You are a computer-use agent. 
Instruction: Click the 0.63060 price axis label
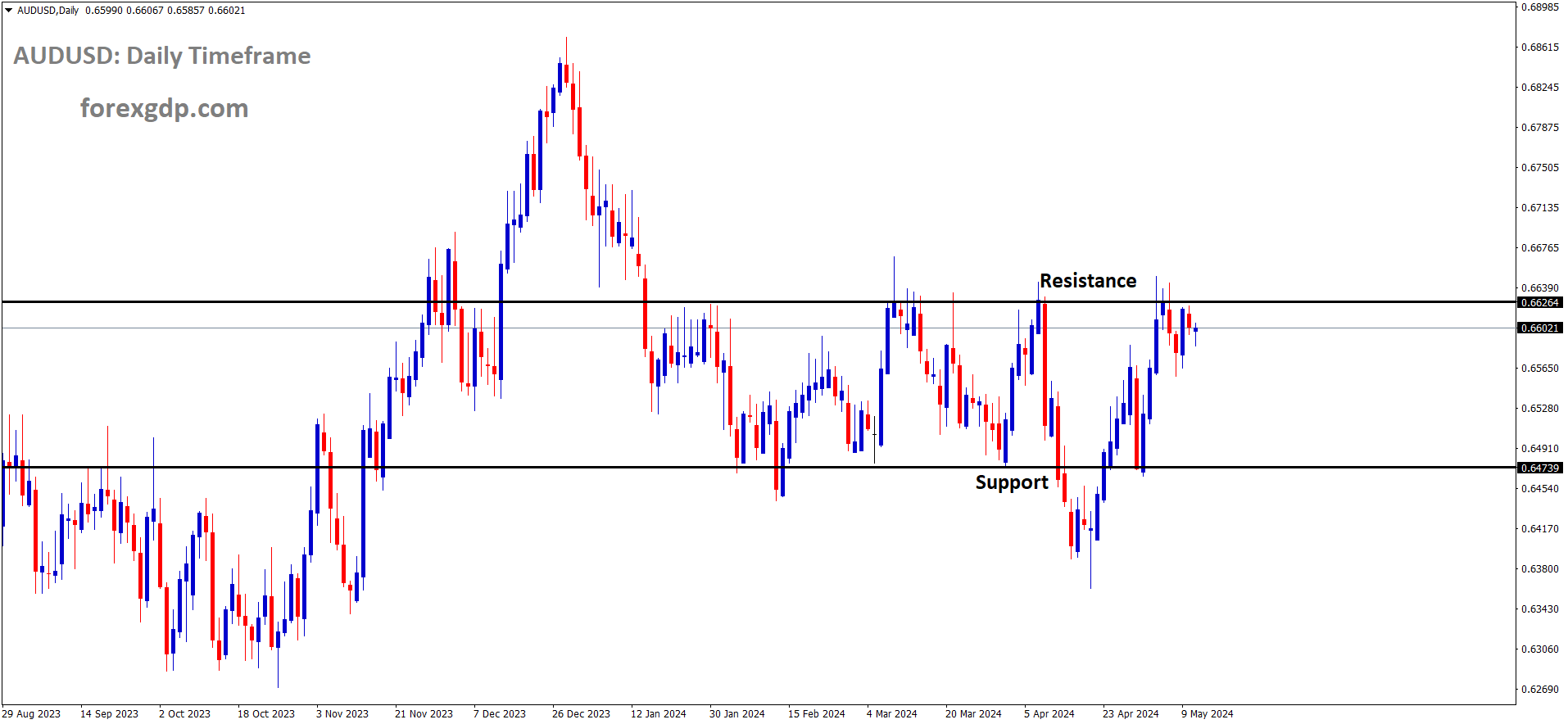pyautogui.click(x=1540, y=649)
